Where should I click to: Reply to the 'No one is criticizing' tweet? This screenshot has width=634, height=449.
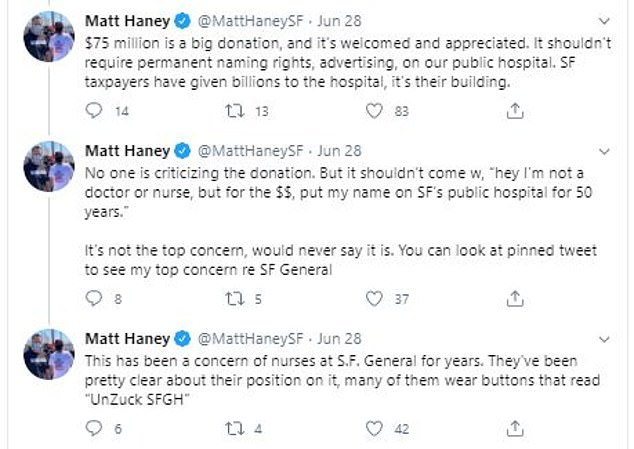click(x=96, y=298)
